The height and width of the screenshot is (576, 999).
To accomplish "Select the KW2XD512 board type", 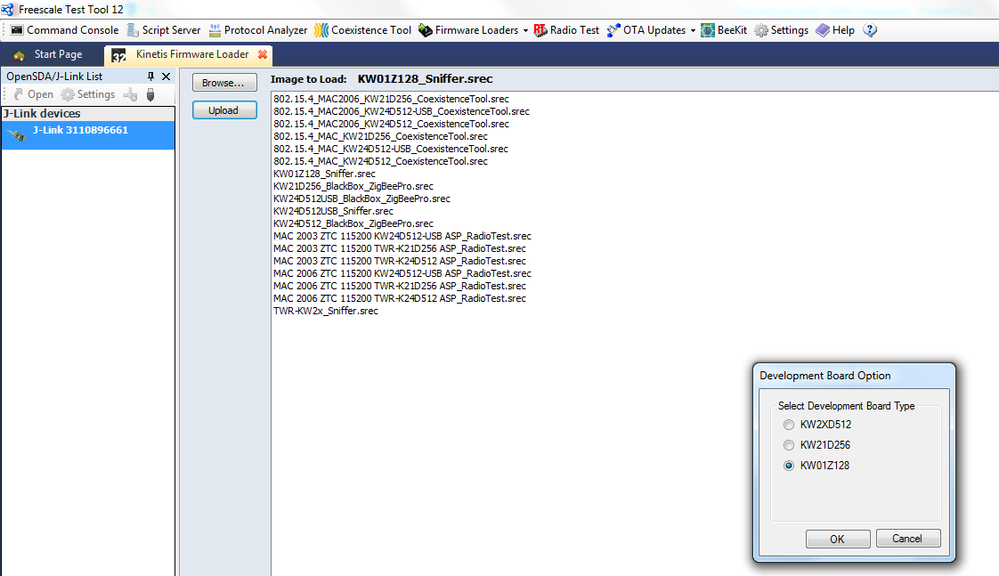I will tap(817, 424).
